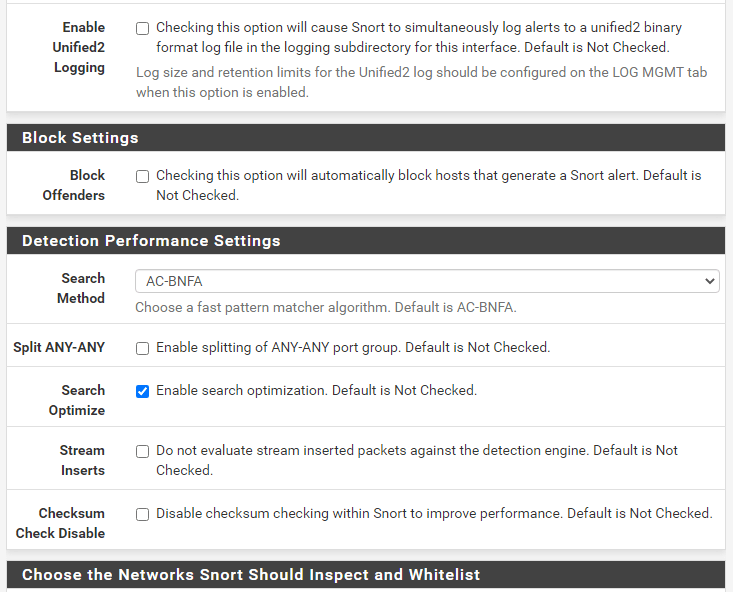
Task: Click the Checksum Check Disable label
Action: point(61,523)
